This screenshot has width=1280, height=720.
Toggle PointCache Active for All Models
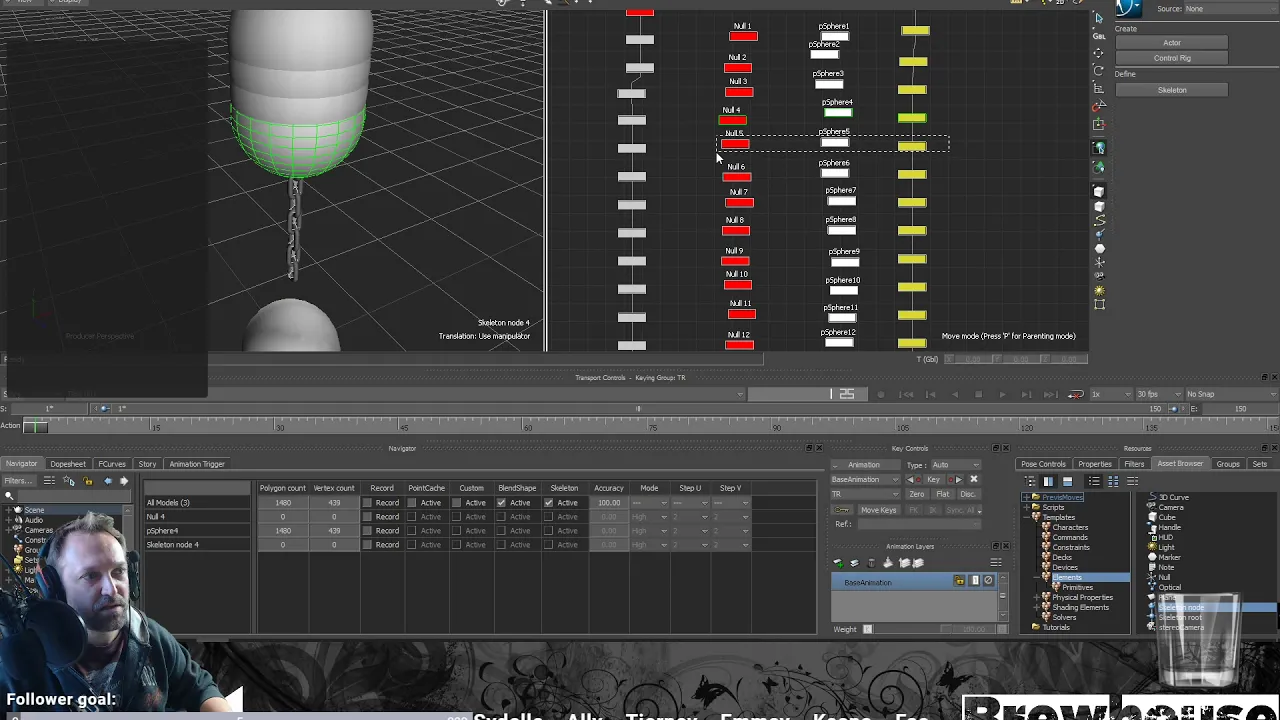(x=413, y=502)
